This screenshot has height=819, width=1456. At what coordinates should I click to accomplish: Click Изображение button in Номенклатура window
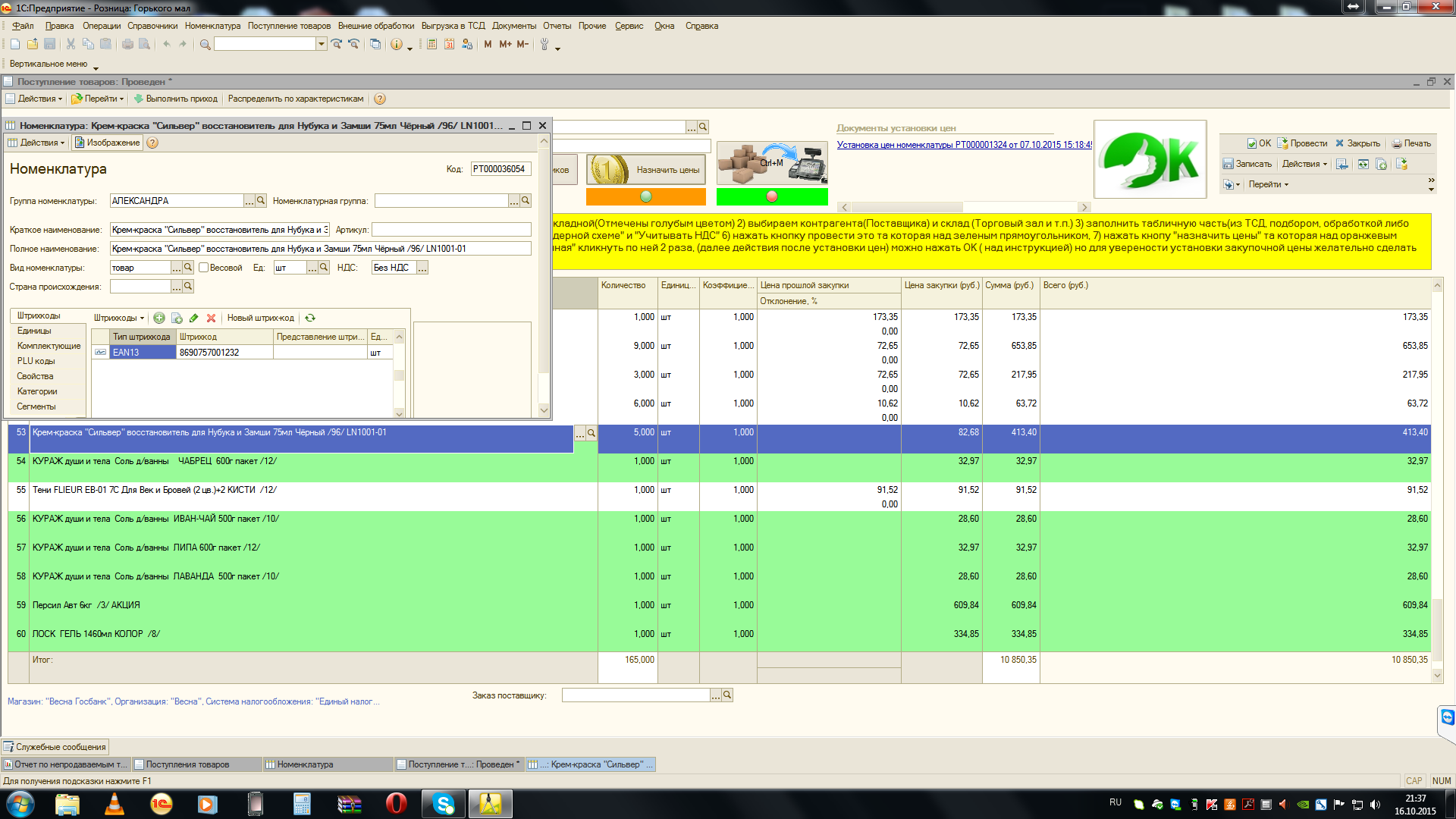[x=107, y=143]
